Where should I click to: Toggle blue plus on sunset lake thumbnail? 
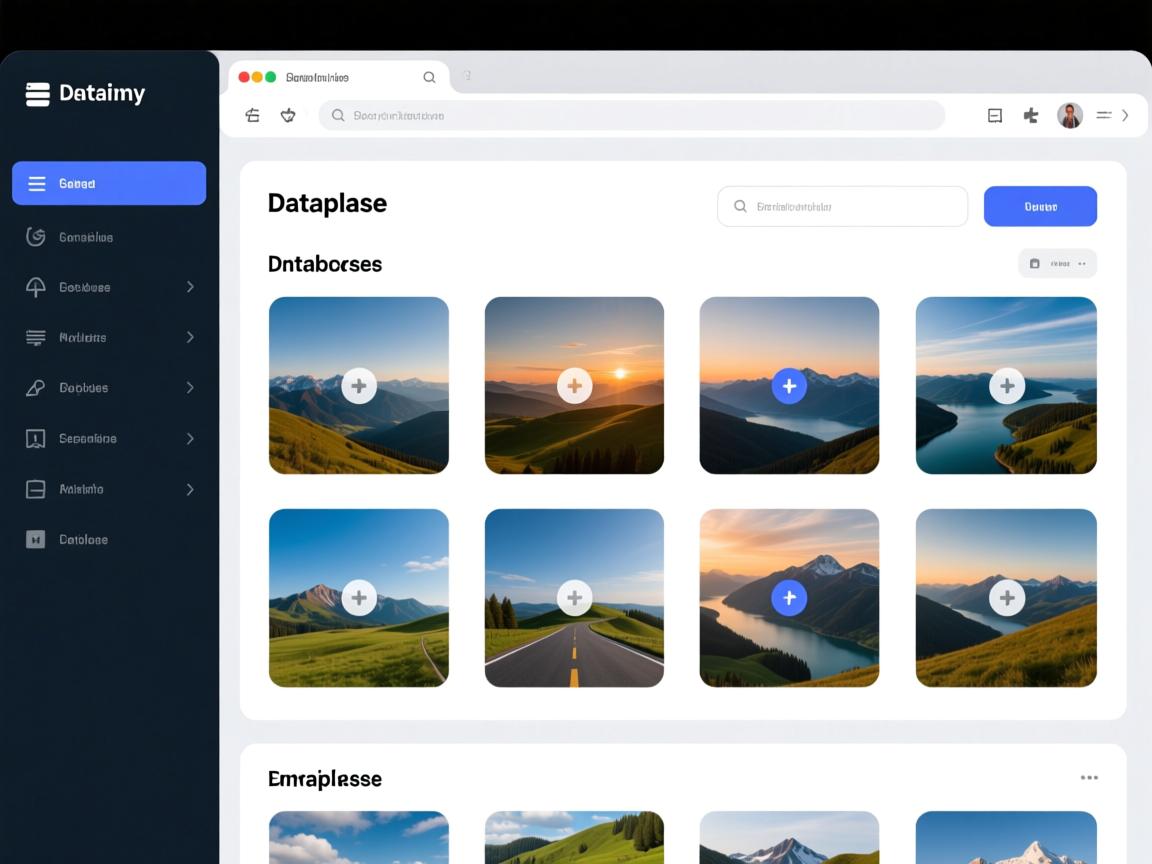tap(789, 386)
